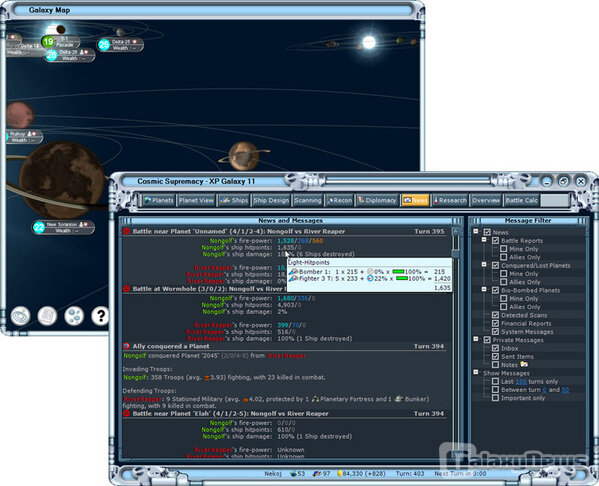Click red icon of Battle near Planet 'Unnamed'
599x486 pixels.
pos(126,231)
